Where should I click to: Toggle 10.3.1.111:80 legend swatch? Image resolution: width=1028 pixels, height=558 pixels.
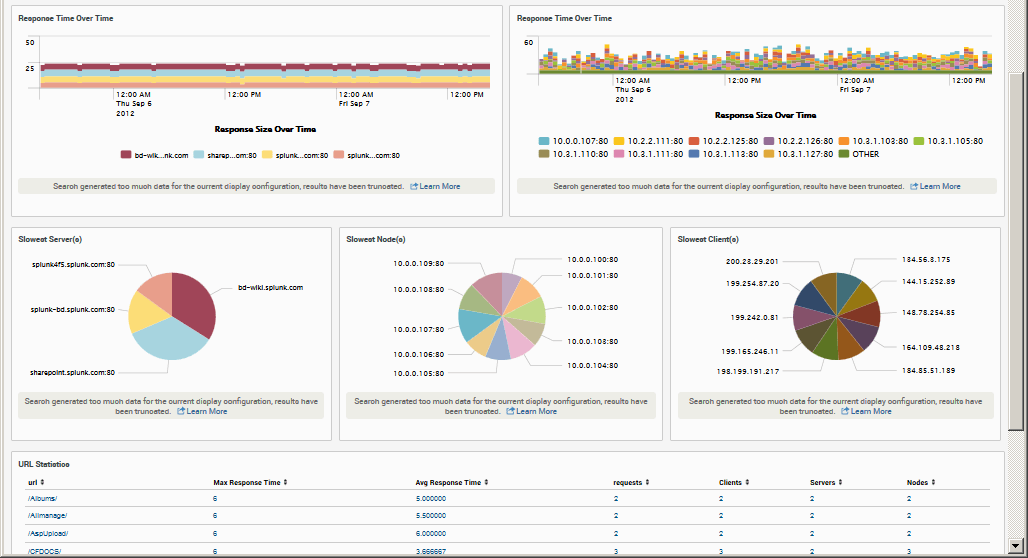pyautogui.click(x=619, y=154)
